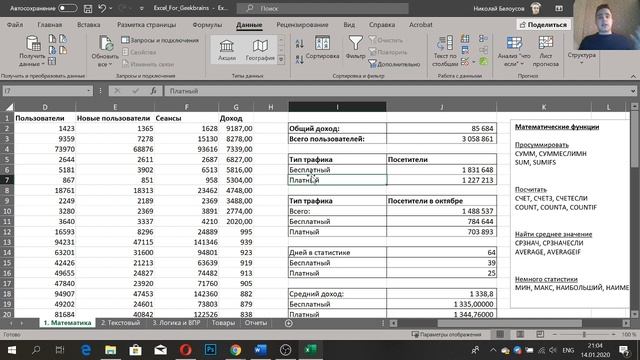The width and height of the screenshot is (640, 360).
Task: Click the sort descending Z-A icon
Action: [300, 60]
